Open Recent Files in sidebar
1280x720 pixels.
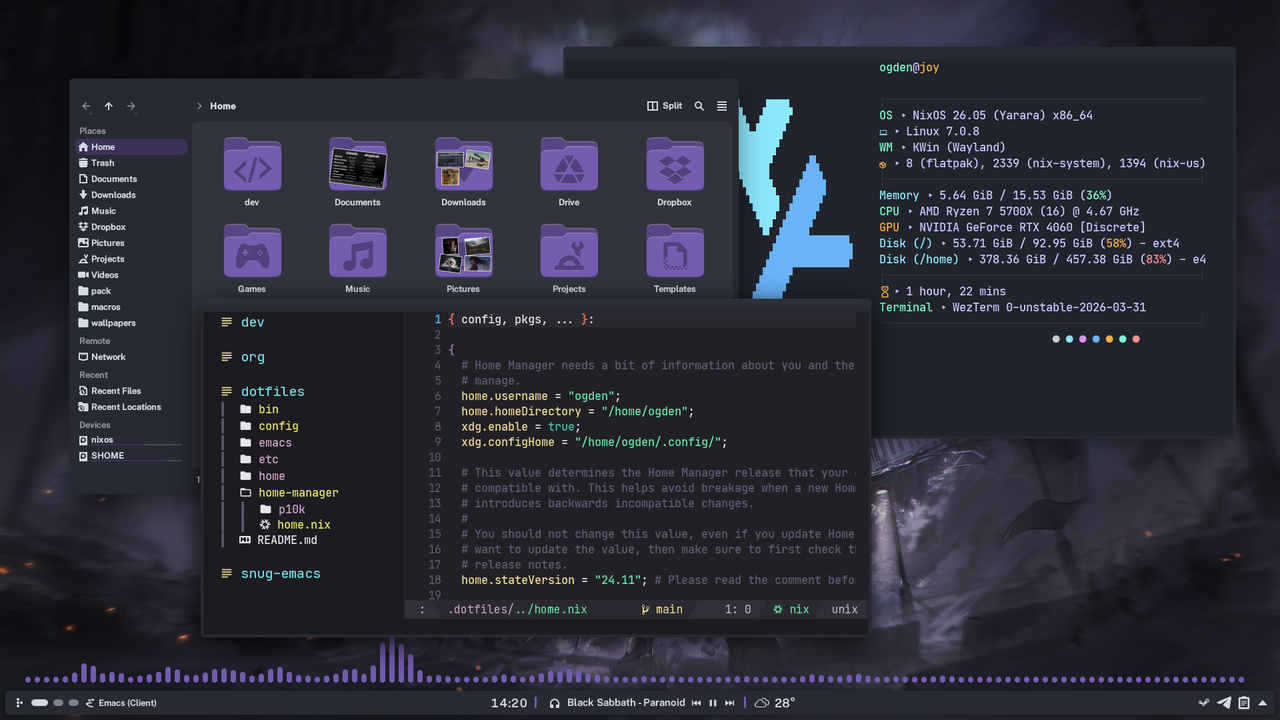click(131, 391)
